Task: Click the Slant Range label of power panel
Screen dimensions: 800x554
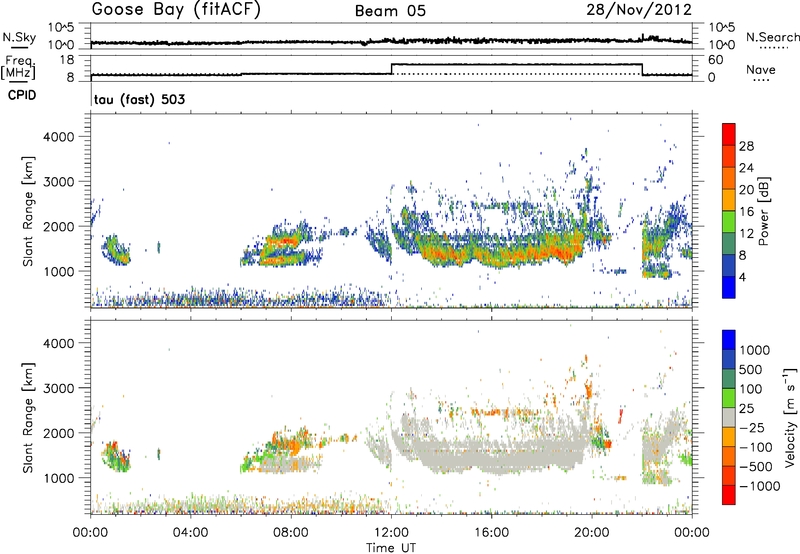Action: point(28,211)
